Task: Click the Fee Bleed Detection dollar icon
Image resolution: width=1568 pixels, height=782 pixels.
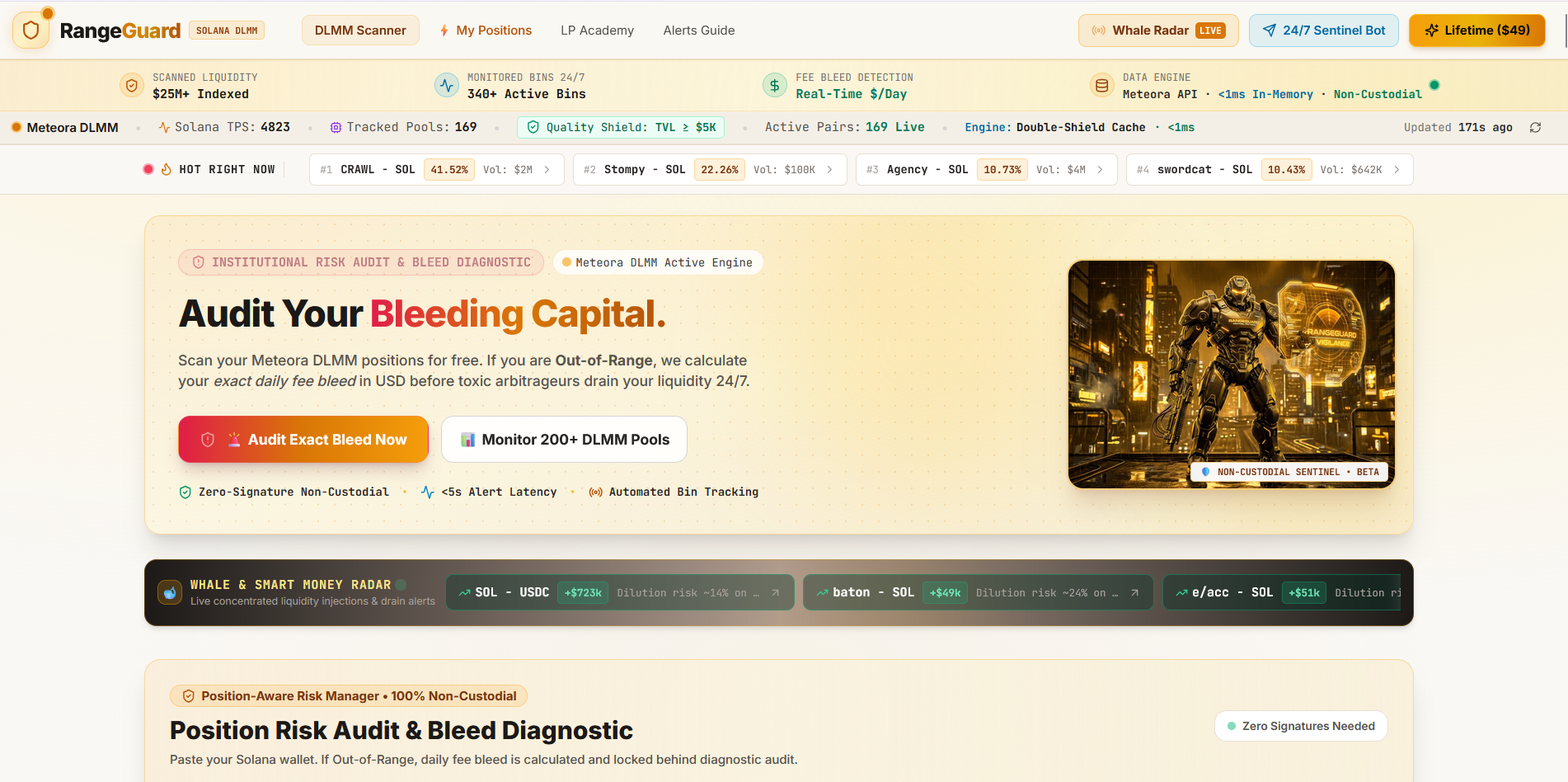Action: click(x=775, y=85)
